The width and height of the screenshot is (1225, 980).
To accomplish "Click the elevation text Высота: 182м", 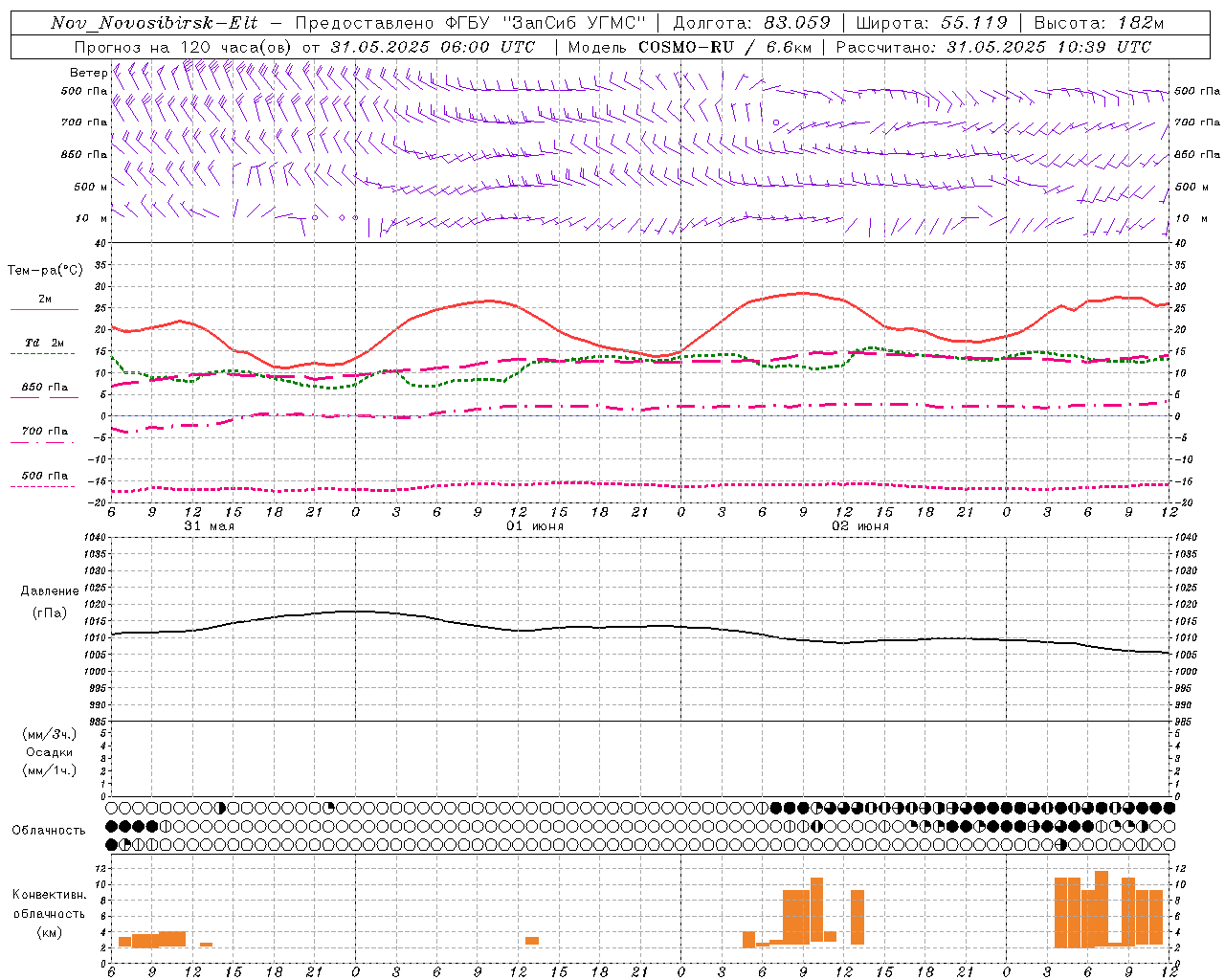I will [1099, 23].
